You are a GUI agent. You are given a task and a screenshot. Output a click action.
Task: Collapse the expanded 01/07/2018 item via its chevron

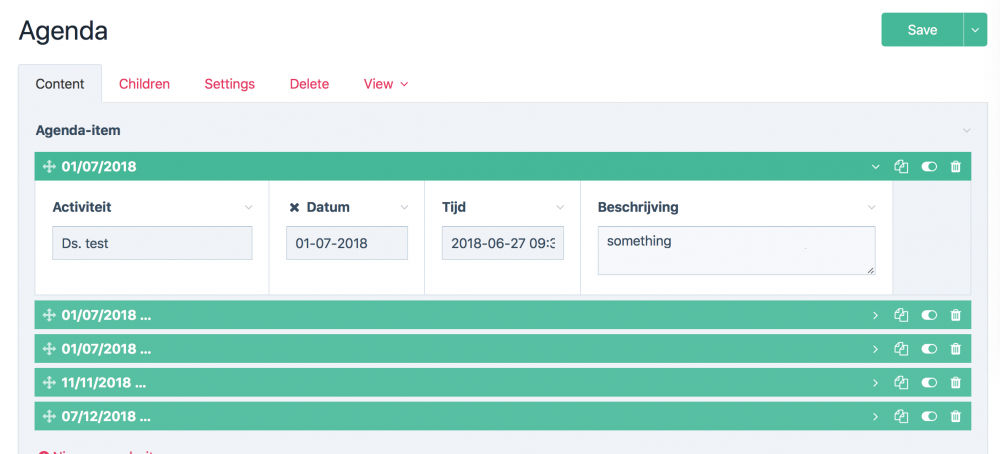876,167
